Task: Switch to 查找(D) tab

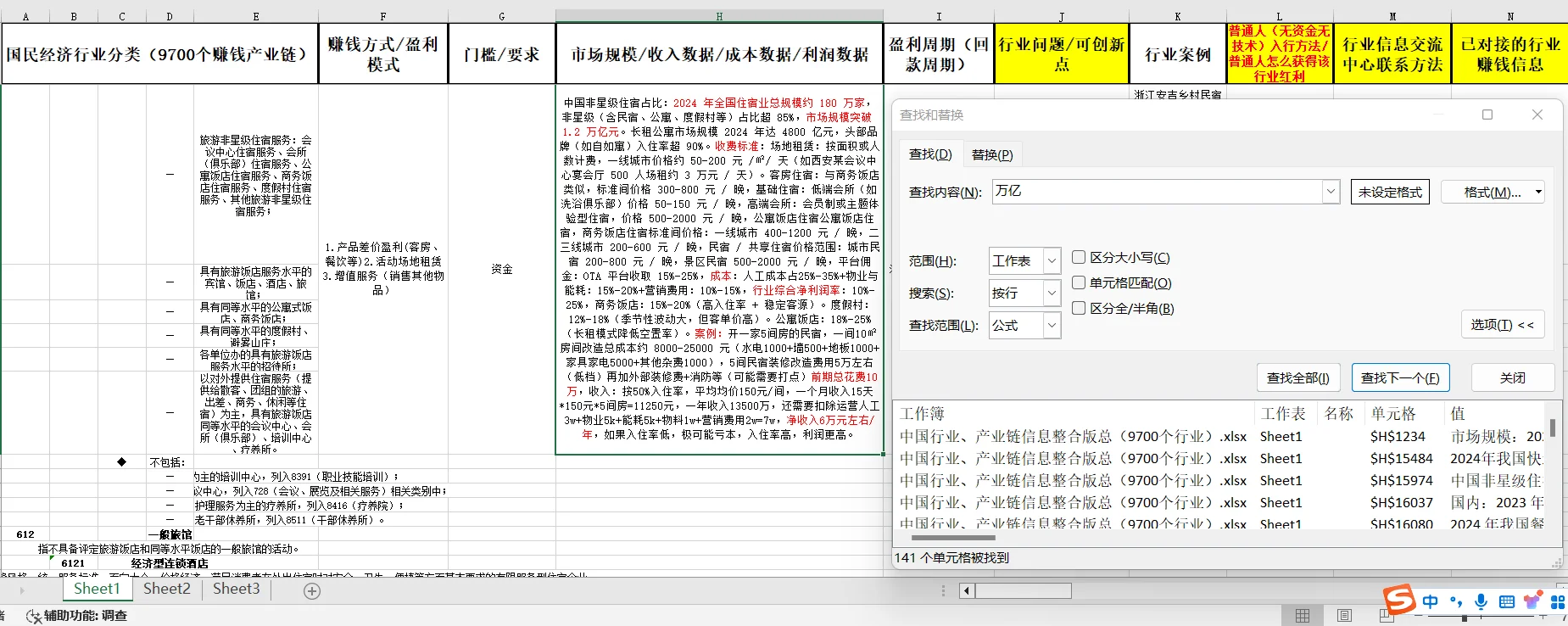Action: tap(930, 154)
